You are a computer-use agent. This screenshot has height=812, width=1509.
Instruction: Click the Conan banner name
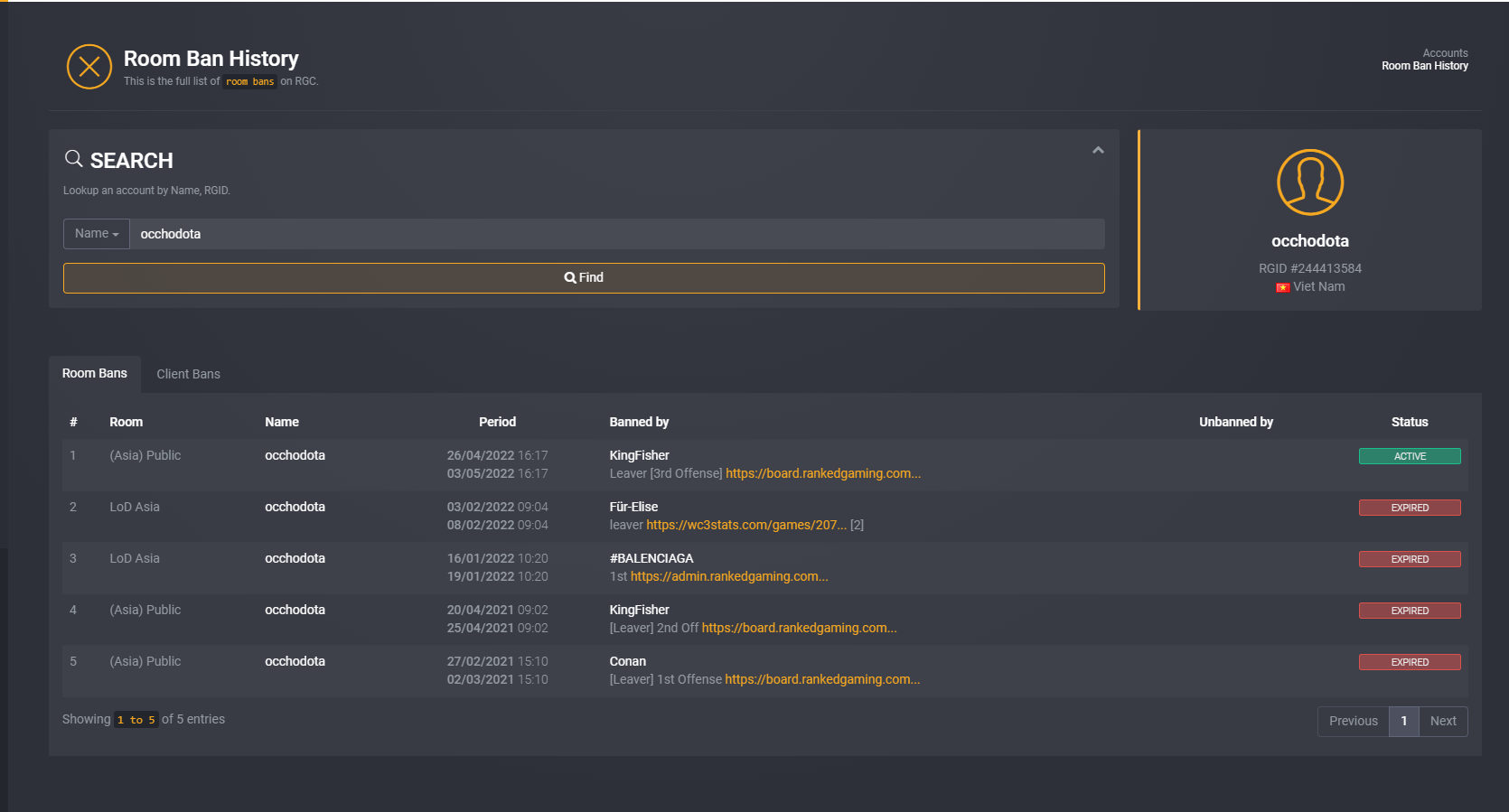coord(627,661)
